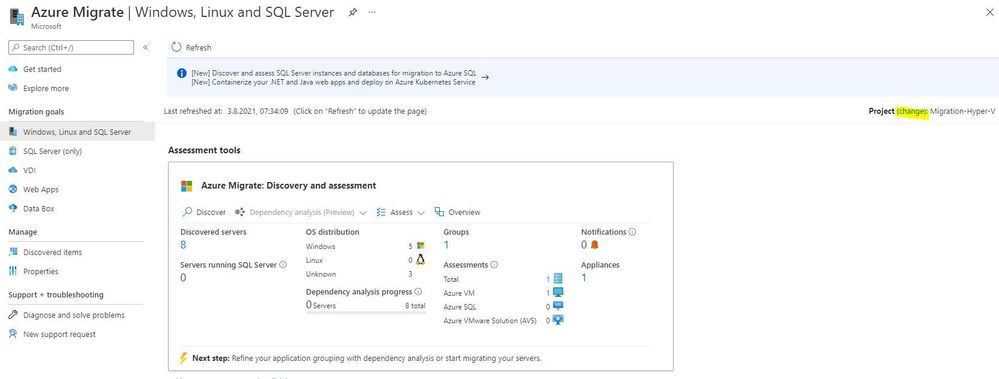The image size is (999, 379).
Task: Open the banner arrow for new features
Action: pyautogui.click(x=485, y=78)
